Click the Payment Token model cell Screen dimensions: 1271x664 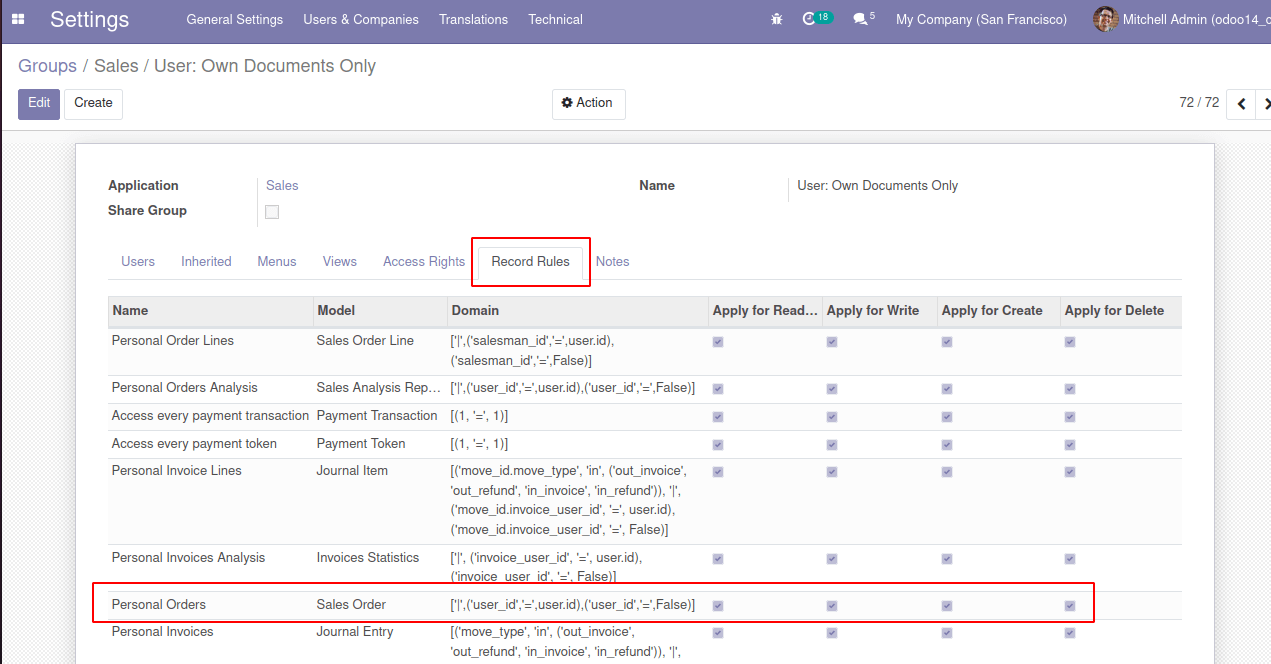pos(361,444)
